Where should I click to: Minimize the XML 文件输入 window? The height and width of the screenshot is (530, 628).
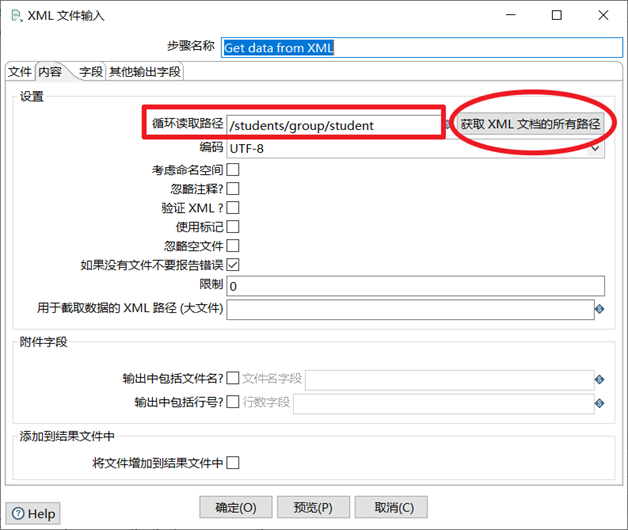(x=511, y=15)
